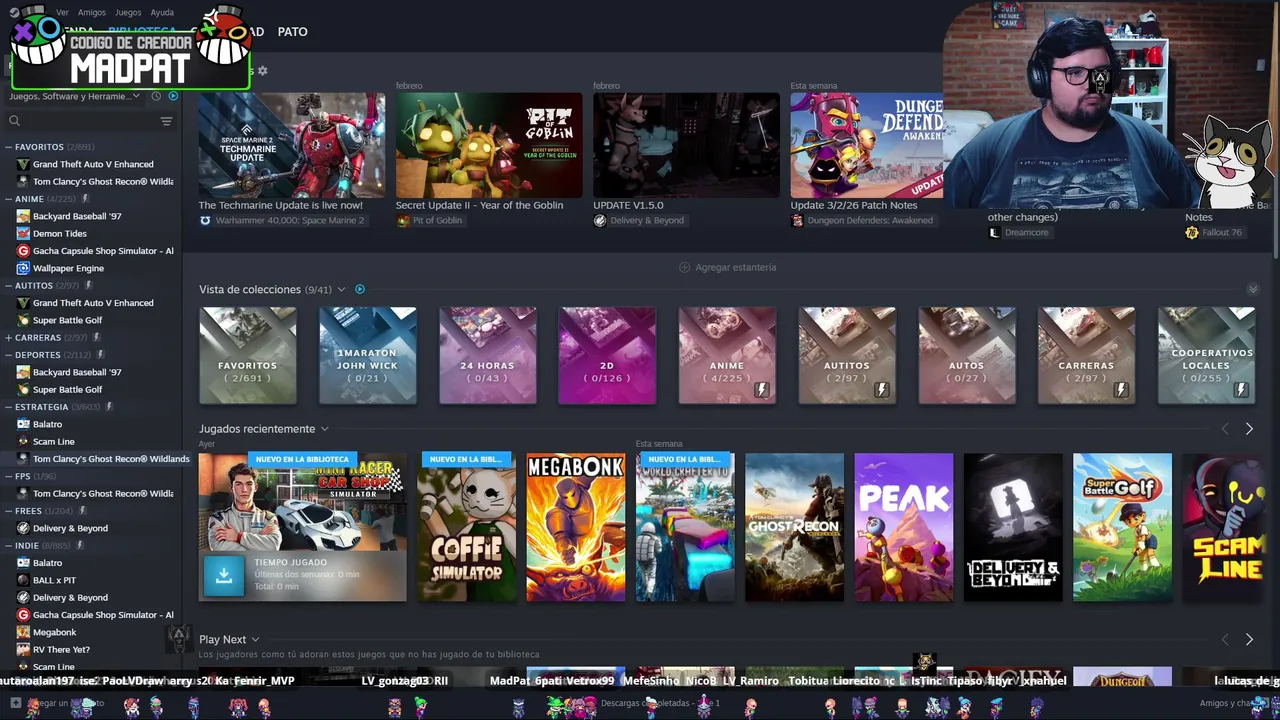This screenshot has width=1280, height=720.
Task: Click the Fallout 76 game icon
Action: click(x=1192, y=232)
